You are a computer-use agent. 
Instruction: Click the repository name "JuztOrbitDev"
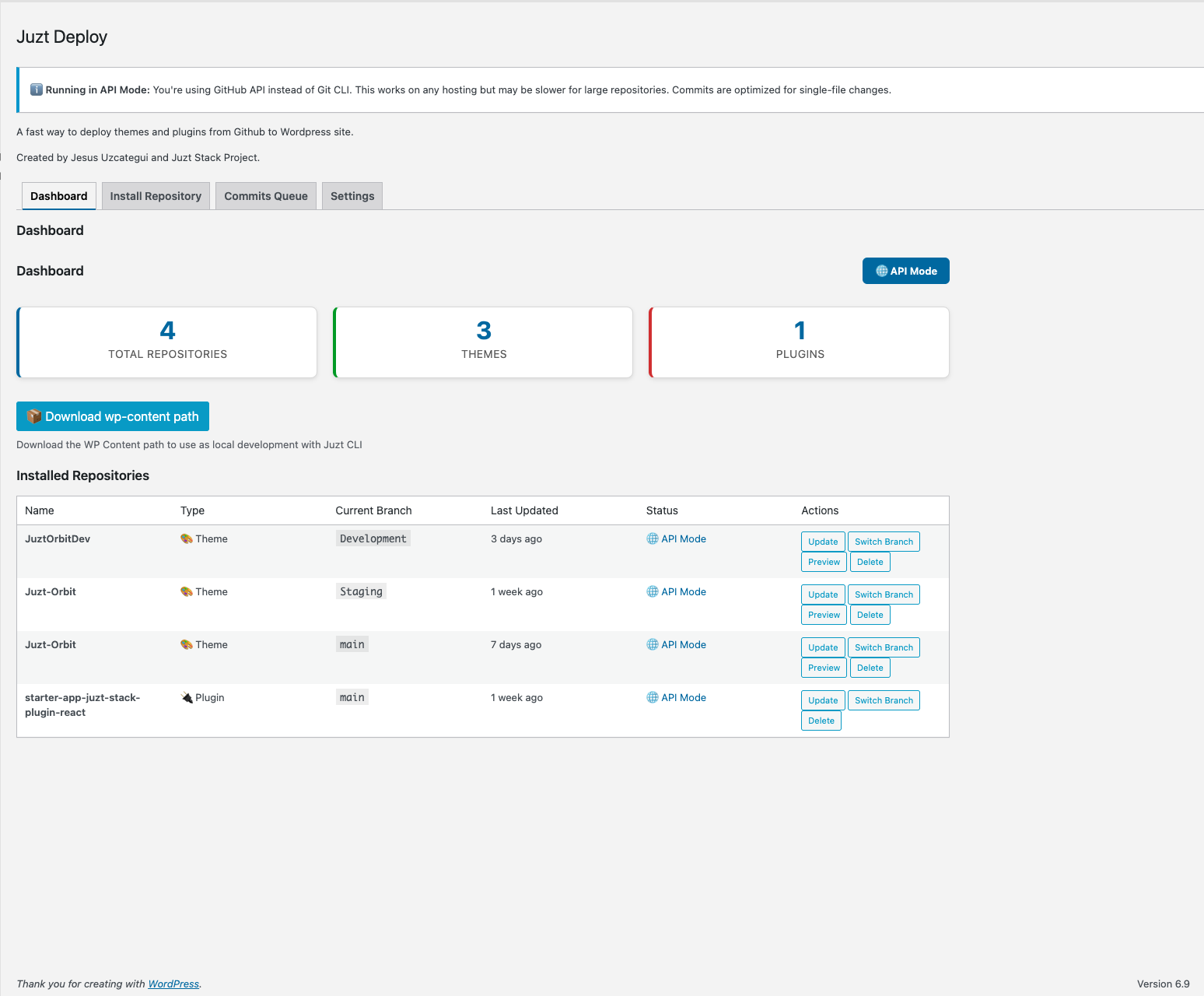58,538
